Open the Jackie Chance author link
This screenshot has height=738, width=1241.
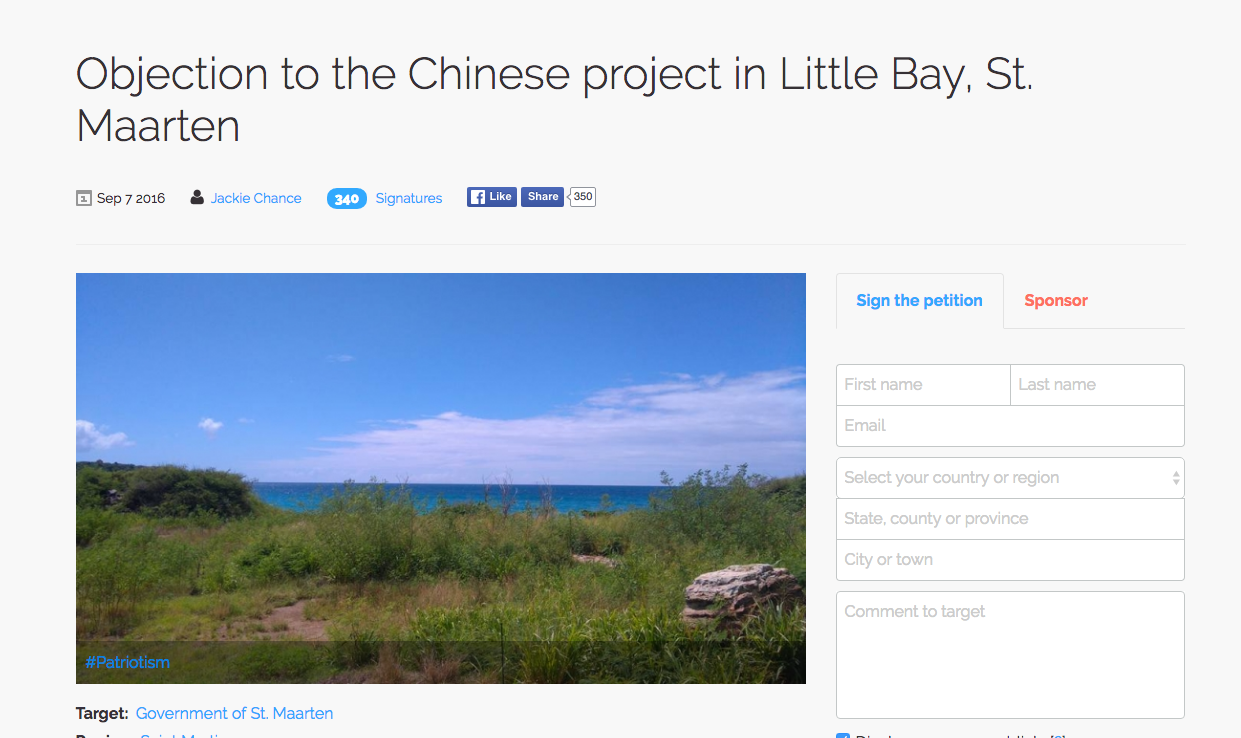coord(256,198)
